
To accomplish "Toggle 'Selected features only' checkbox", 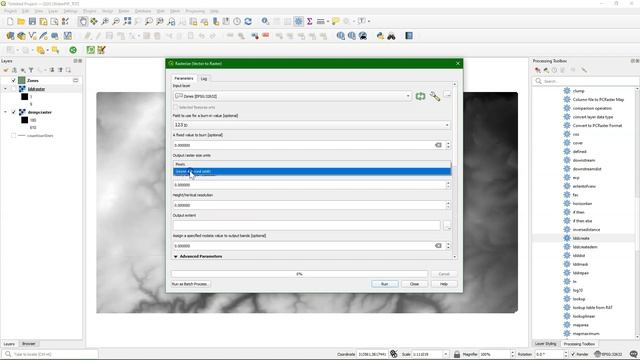I will point(176,107).
